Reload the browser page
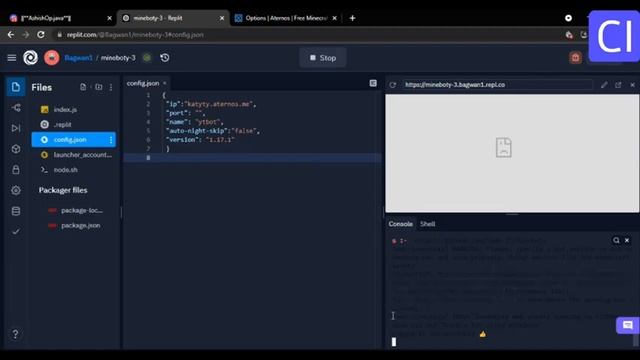The height and width of the screenshot is (360, 640). pyautogui.click(x=41, y=35)
